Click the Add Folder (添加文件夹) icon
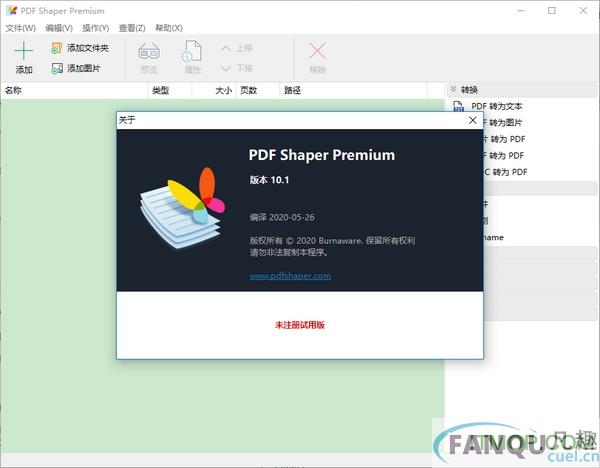Screen dimensions: 600x468 57,48
